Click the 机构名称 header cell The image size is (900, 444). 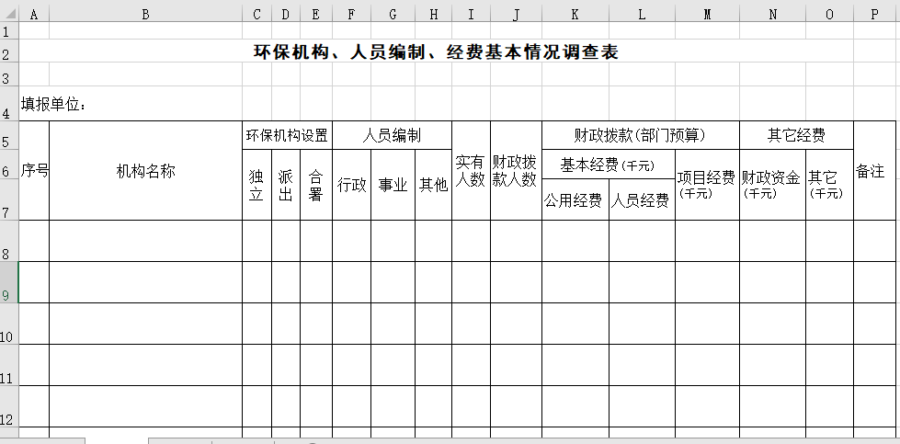pos(145,171)
